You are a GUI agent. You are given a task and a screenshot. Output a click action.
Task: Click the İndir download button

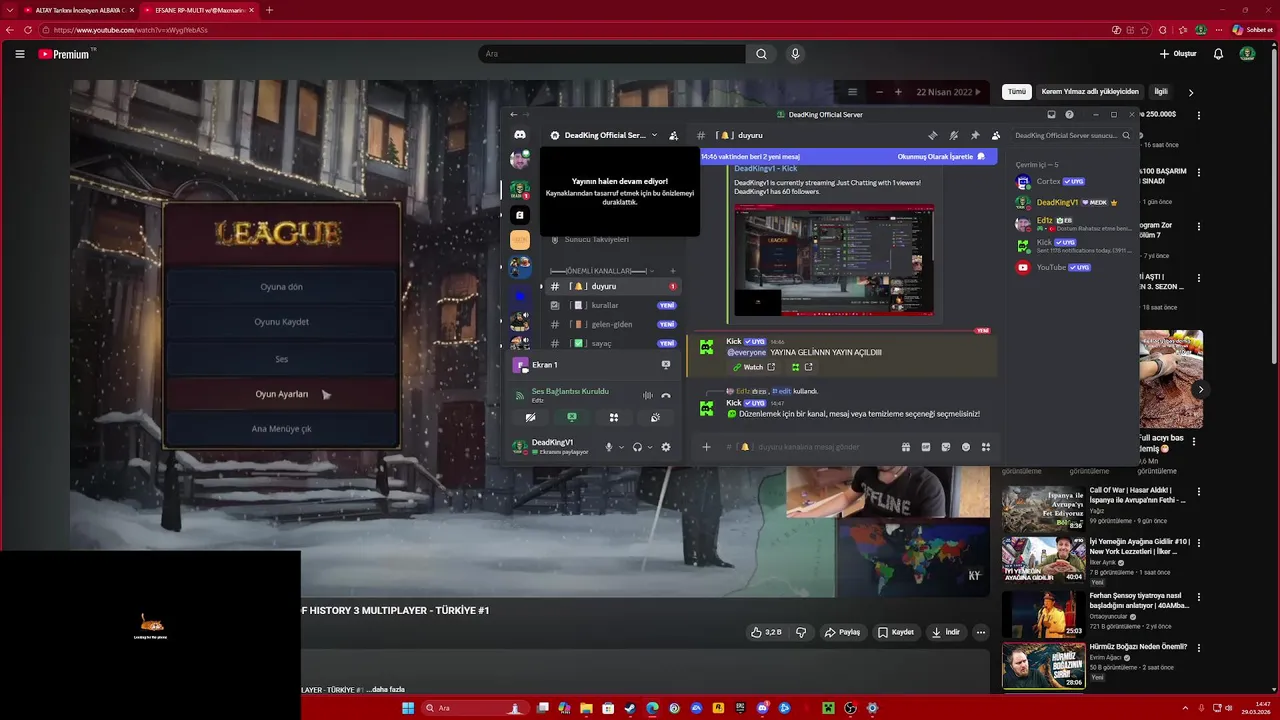tap(945, 632)
